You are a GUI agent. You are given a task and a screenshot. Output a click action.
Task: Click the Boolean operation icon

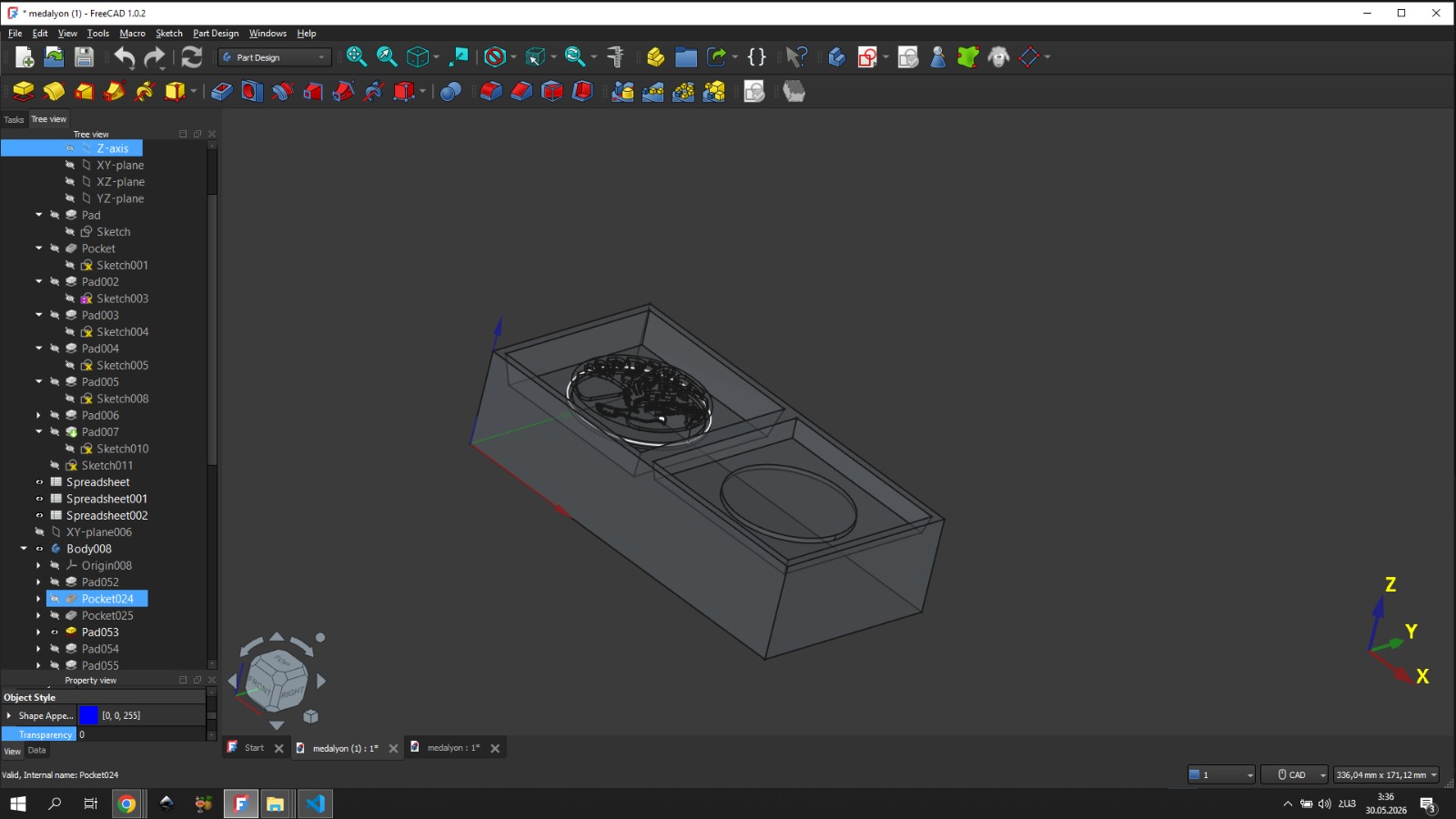tap(450, 91)
